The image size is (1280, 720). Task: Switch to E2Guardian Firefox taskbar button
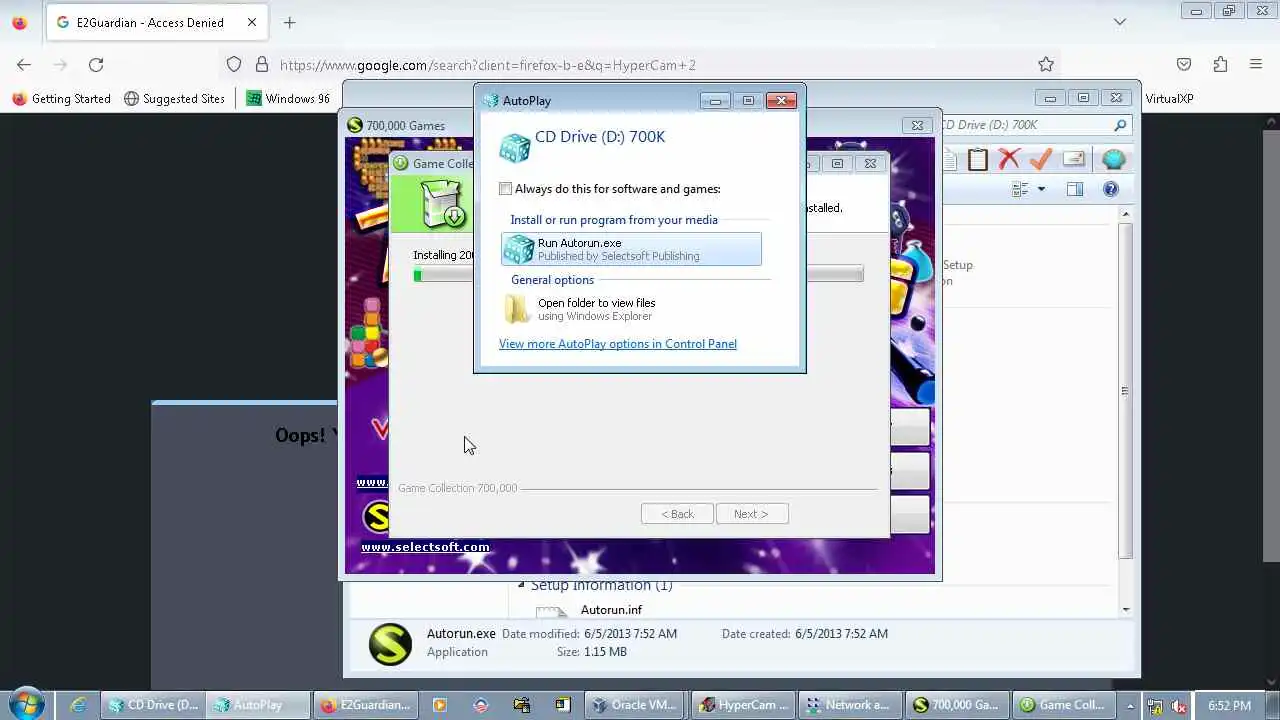pyautogui.click(x=365, y=705)
